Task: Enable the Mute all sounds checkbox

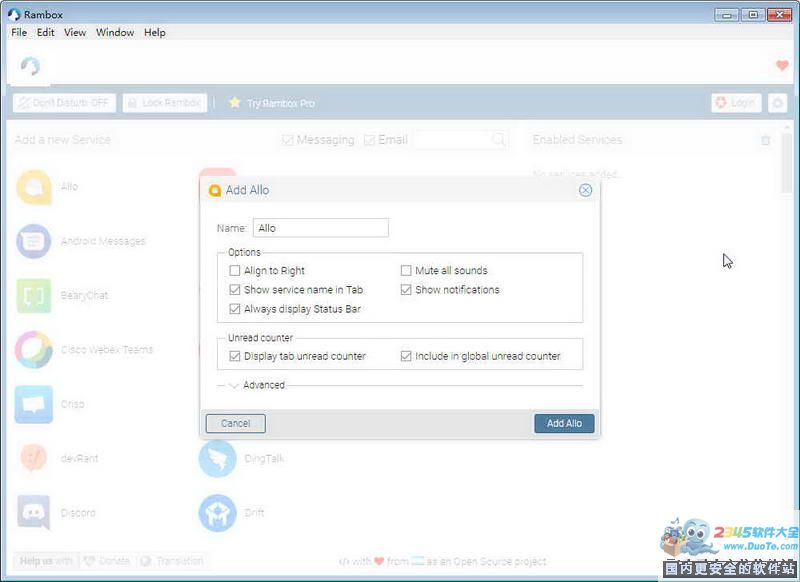Action: click(406, 270)
